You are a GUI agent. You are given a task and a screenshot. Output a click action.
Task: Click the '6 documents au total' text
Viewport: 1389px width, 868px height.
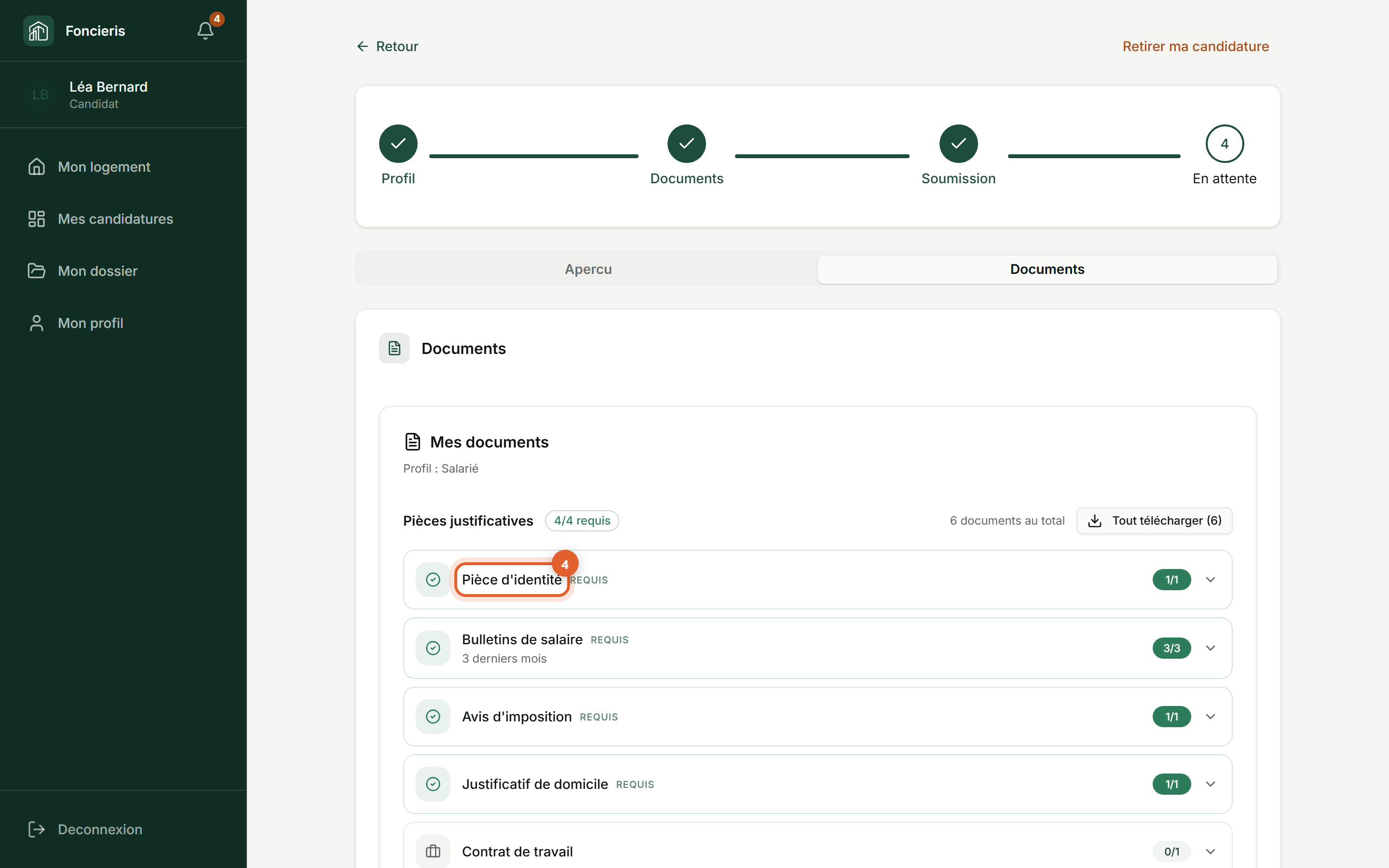[x=1007, y=521]
